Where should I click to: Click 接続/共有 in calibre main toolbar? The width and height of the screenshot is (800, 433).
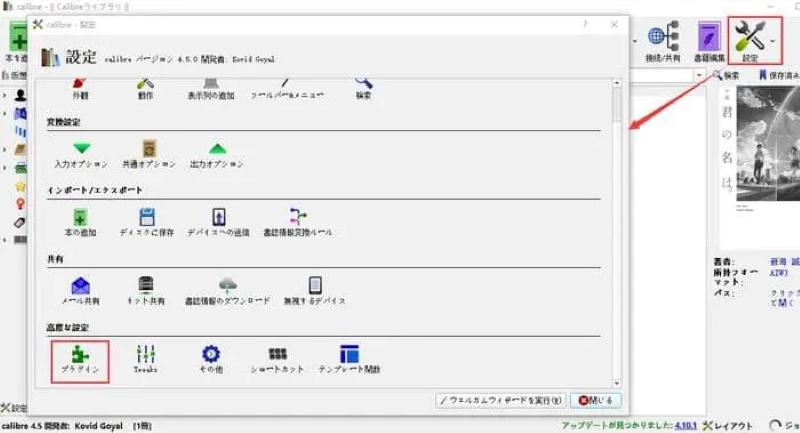click(663, 42)
